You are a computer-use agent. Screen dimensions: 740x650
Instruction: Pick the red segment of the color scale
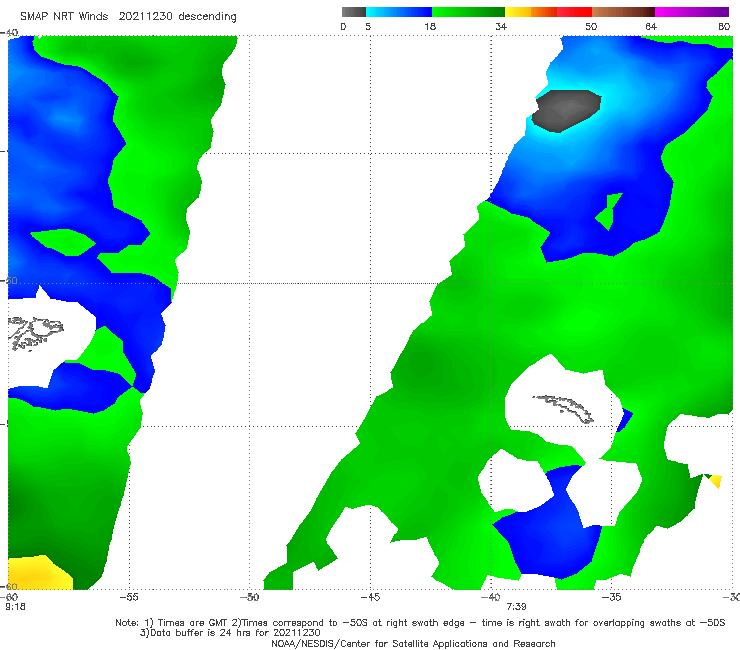coord(574,12)
